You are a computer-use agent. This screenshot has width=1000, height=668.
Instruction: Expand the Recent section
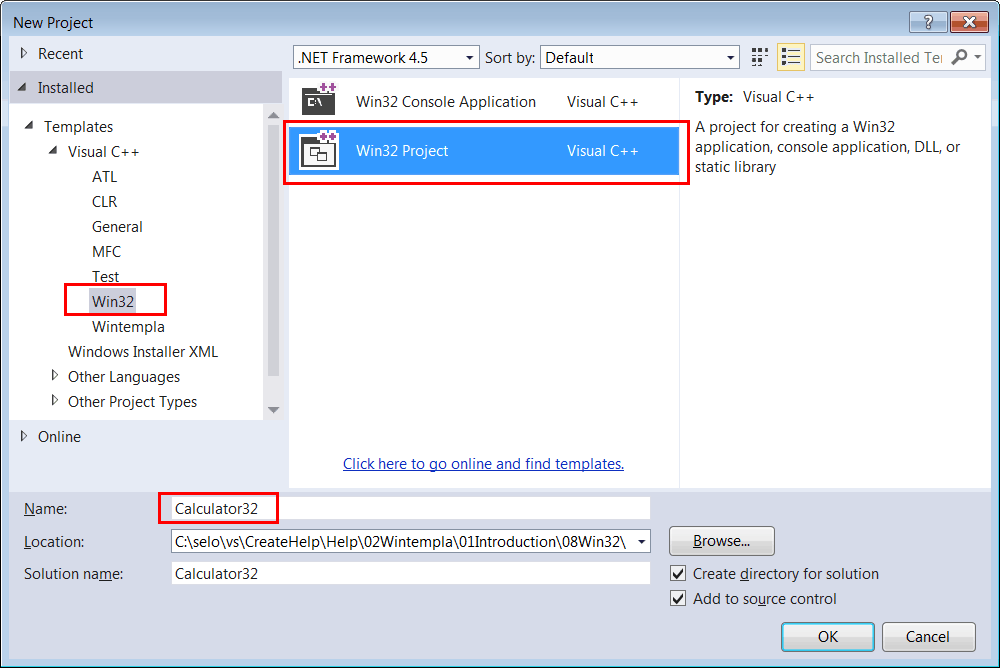[24, 54]
